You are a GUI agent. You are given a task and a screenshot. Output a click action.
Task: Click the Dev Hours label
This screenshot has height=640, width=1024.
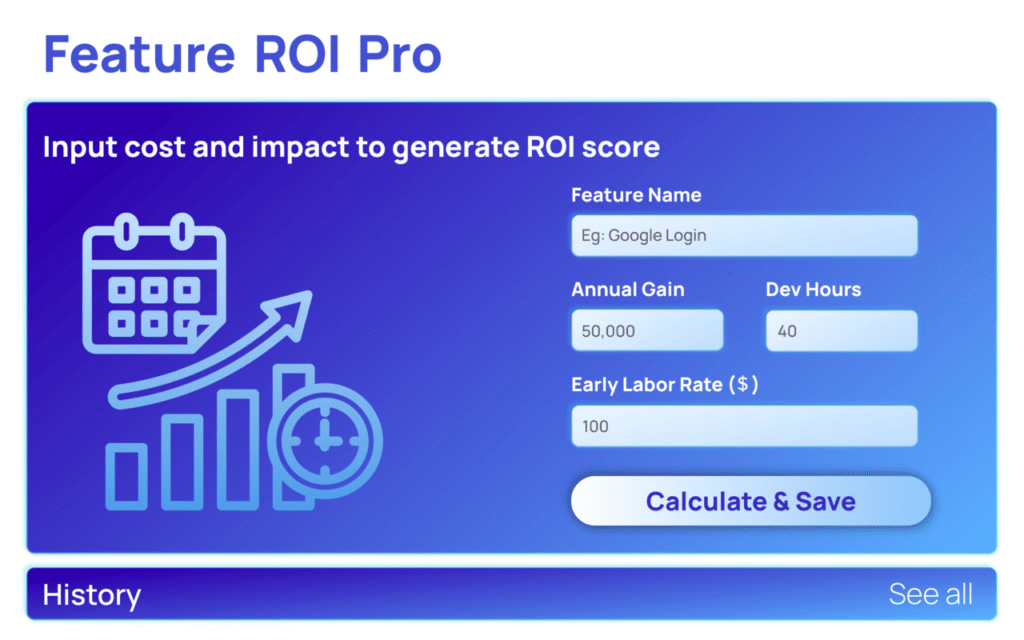click(813, 290)
